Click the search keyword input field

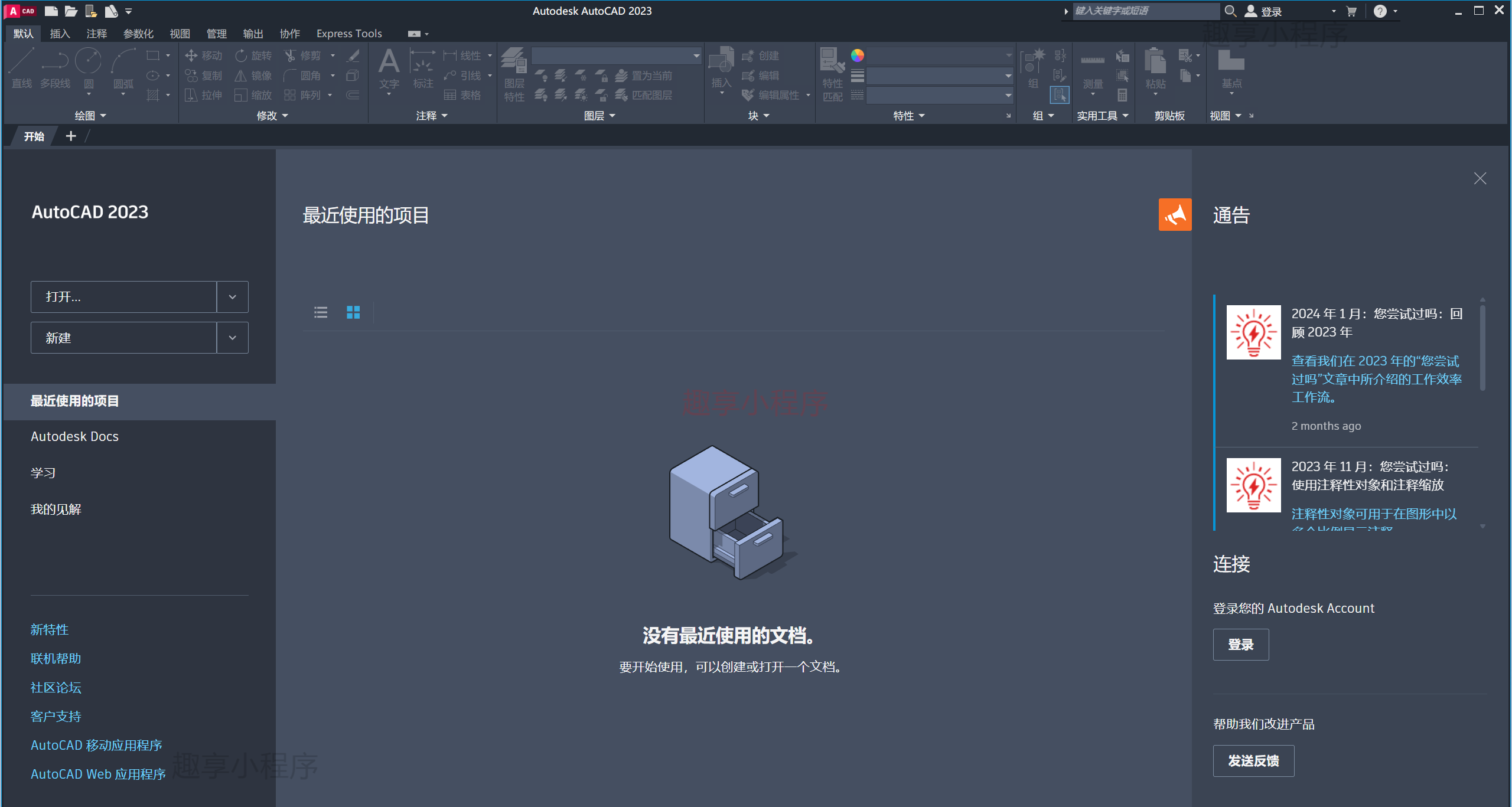tap(1145, 11)
